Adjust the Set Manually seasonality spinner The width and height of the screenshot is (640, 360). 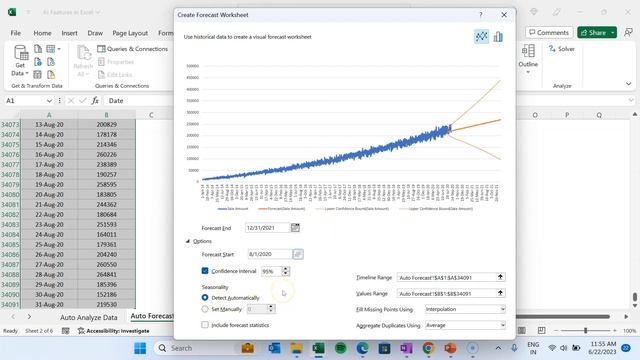point(271,309)
